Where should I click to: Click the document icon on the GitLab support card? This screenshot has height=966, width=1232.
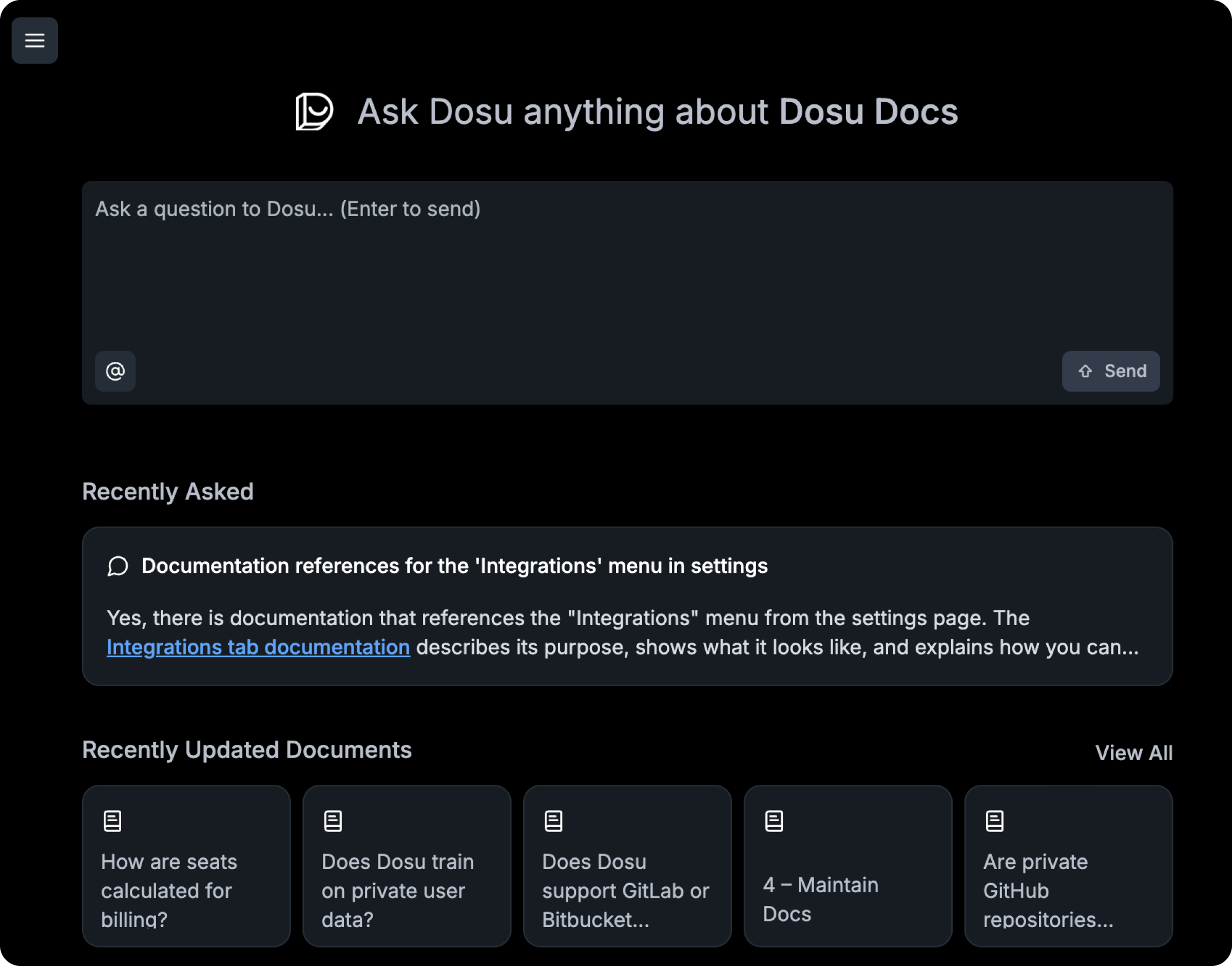553,821
